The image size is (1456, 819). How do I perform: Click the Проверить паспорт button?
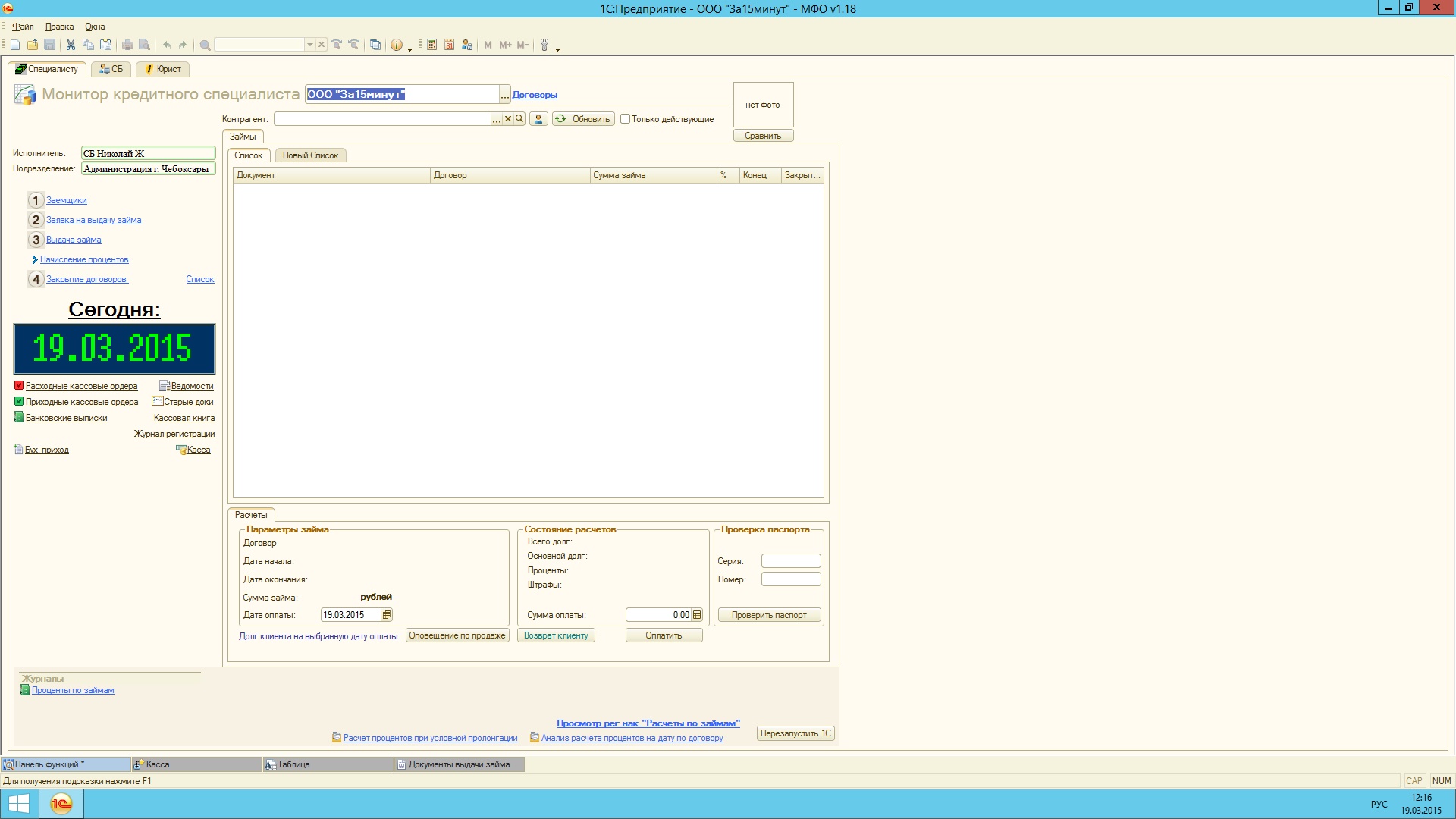[769, 615]
